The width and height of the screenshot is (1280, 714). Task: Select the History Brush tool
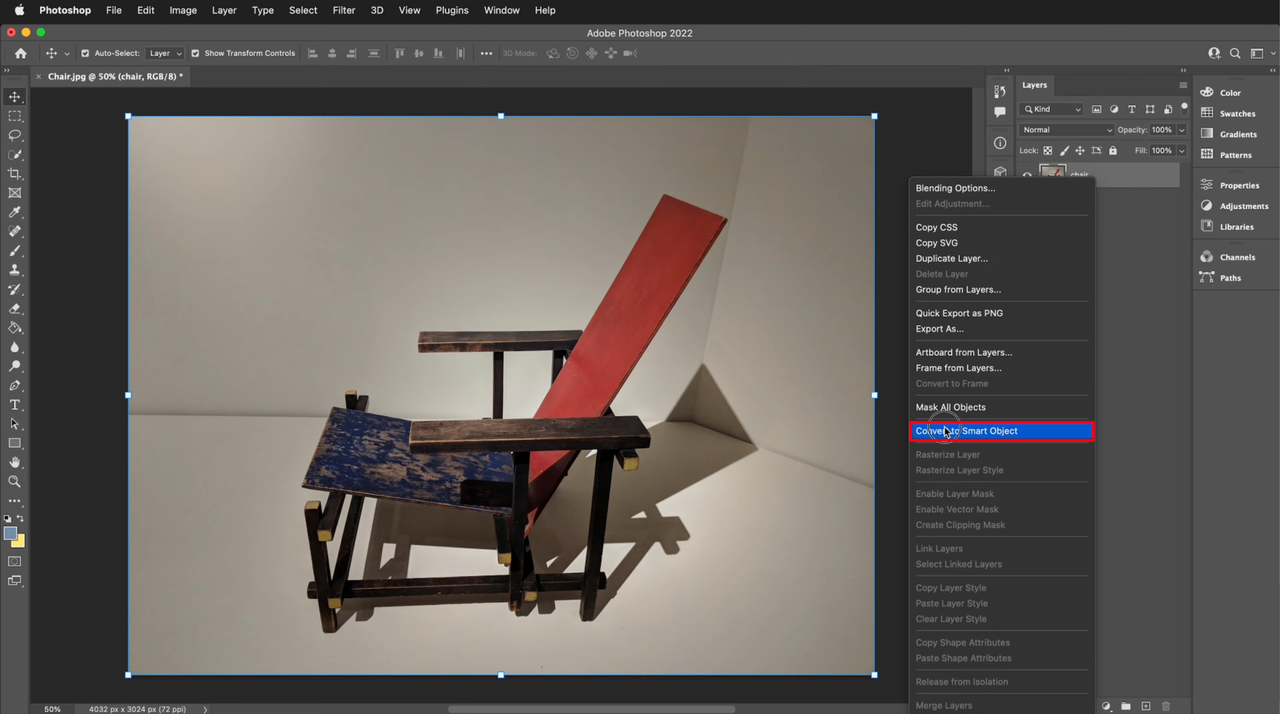point(15,289)
